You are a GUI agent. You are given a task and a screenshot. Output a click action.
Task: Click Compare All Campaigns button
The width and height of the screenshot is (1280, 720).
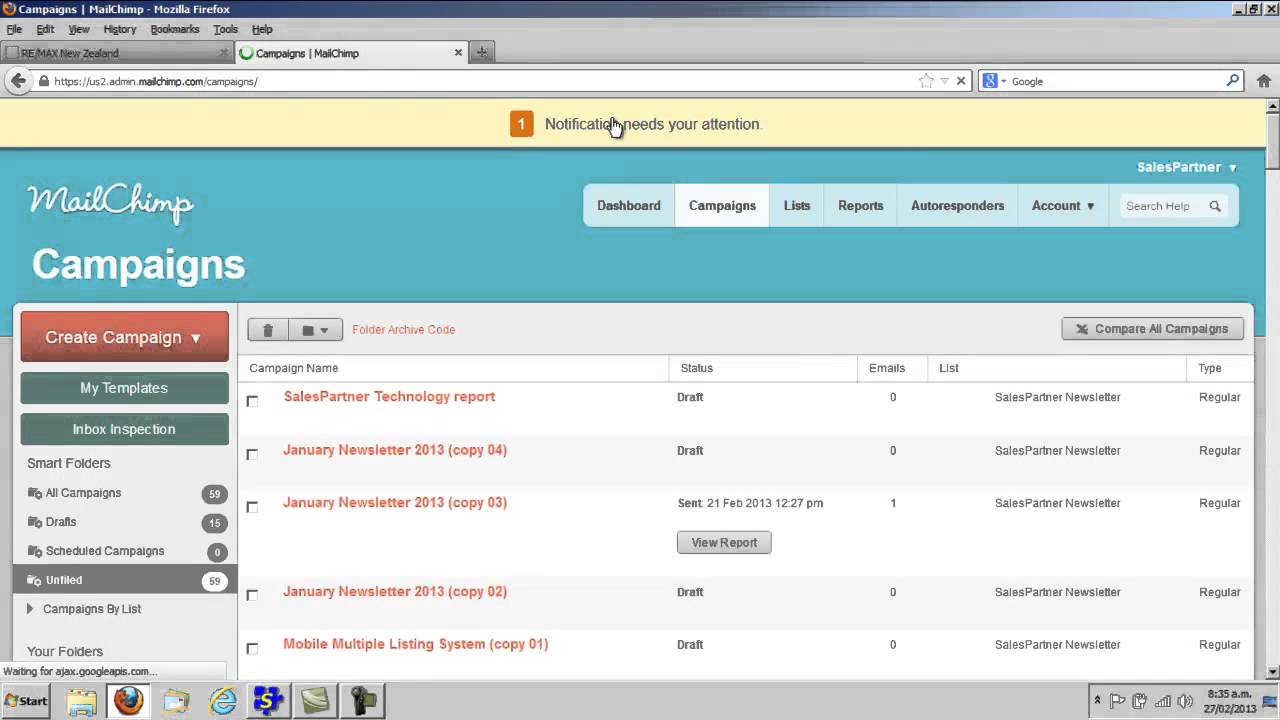pyautogui.click(x=1153, y=329)
